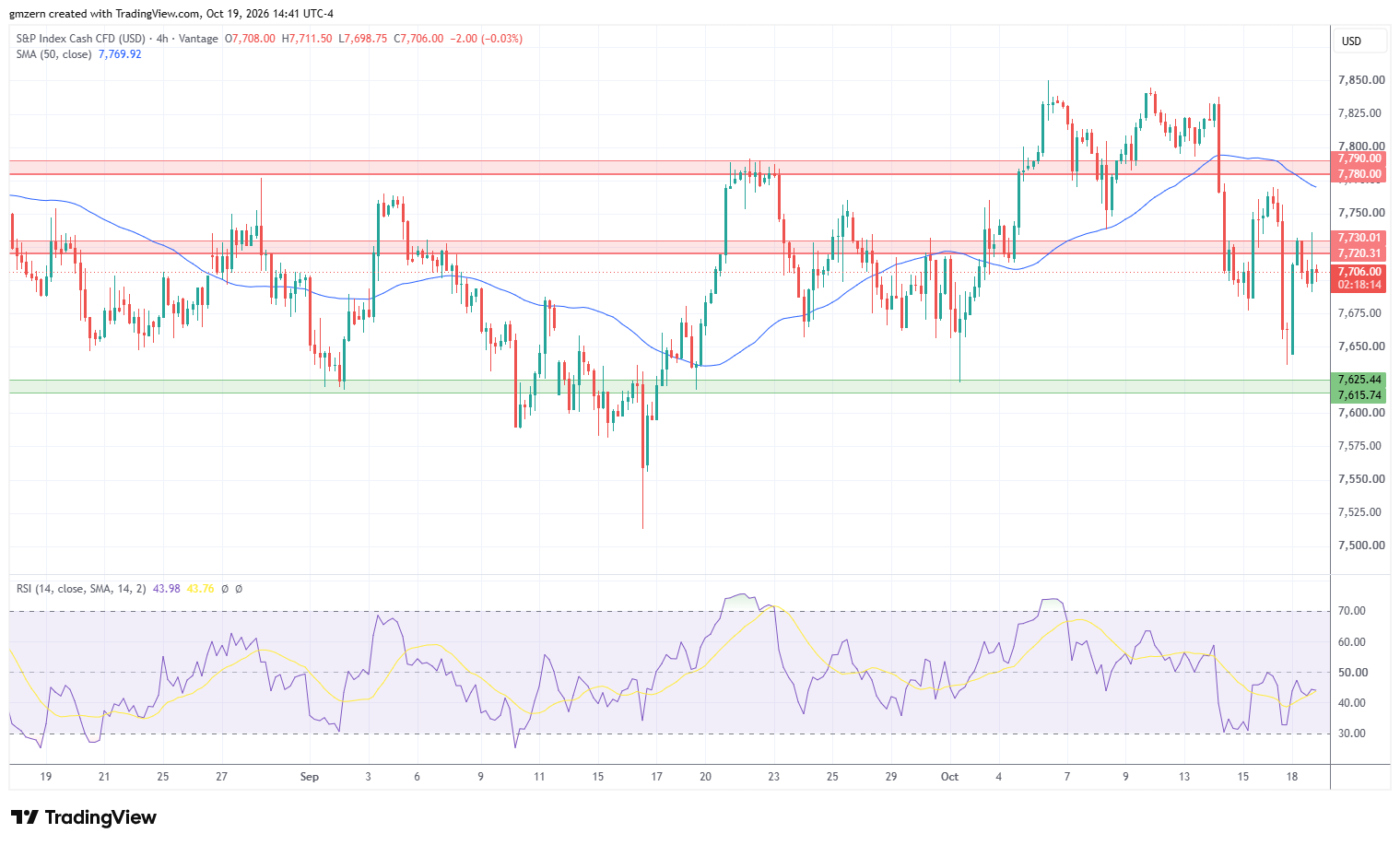This screenshot has width=1400, height=845.
Task: Click the low value L7,698.75
Action: [363, 39]
